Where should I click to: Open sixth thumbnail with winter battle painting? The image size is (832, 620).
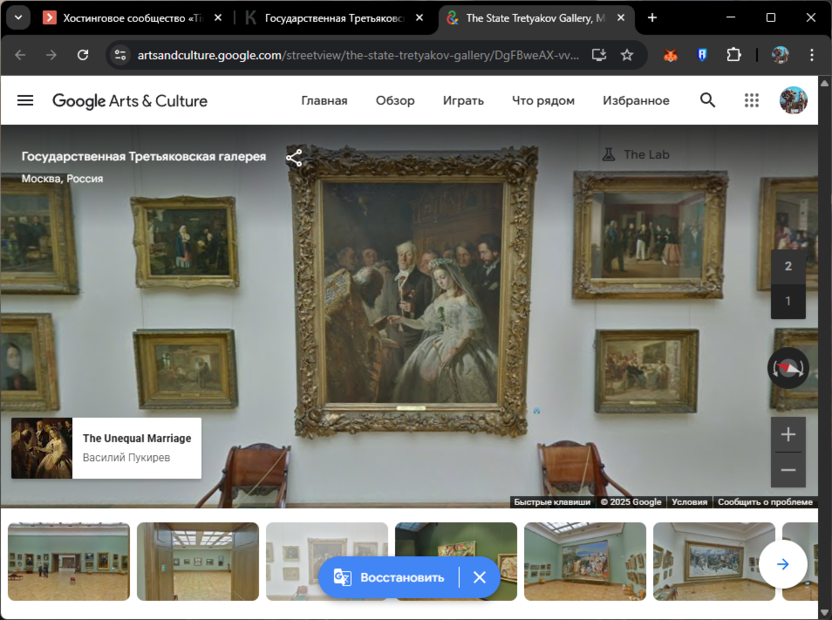(x=714, y=562)
